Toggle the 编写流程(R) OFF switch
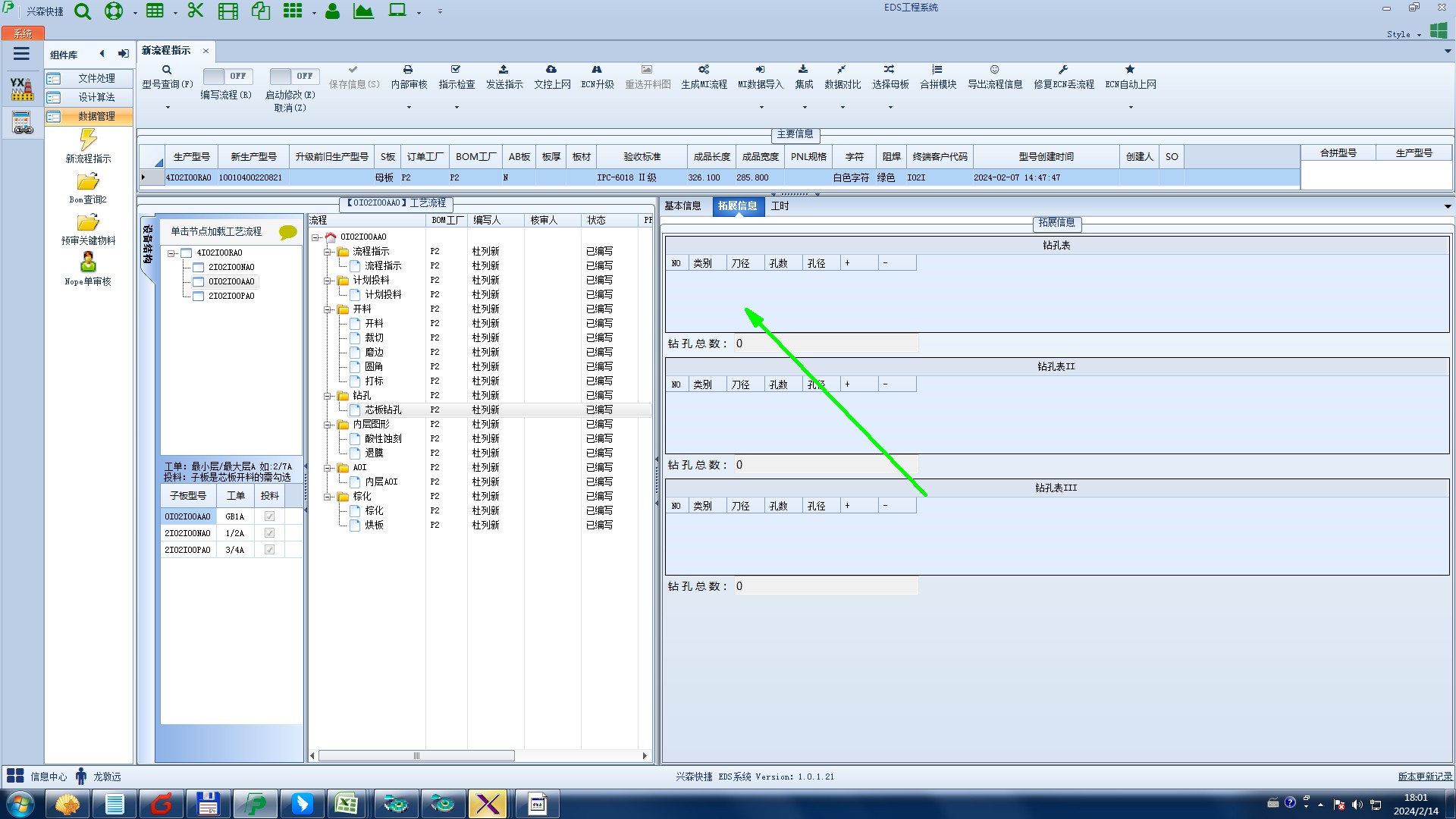 (x=227, y=76)
